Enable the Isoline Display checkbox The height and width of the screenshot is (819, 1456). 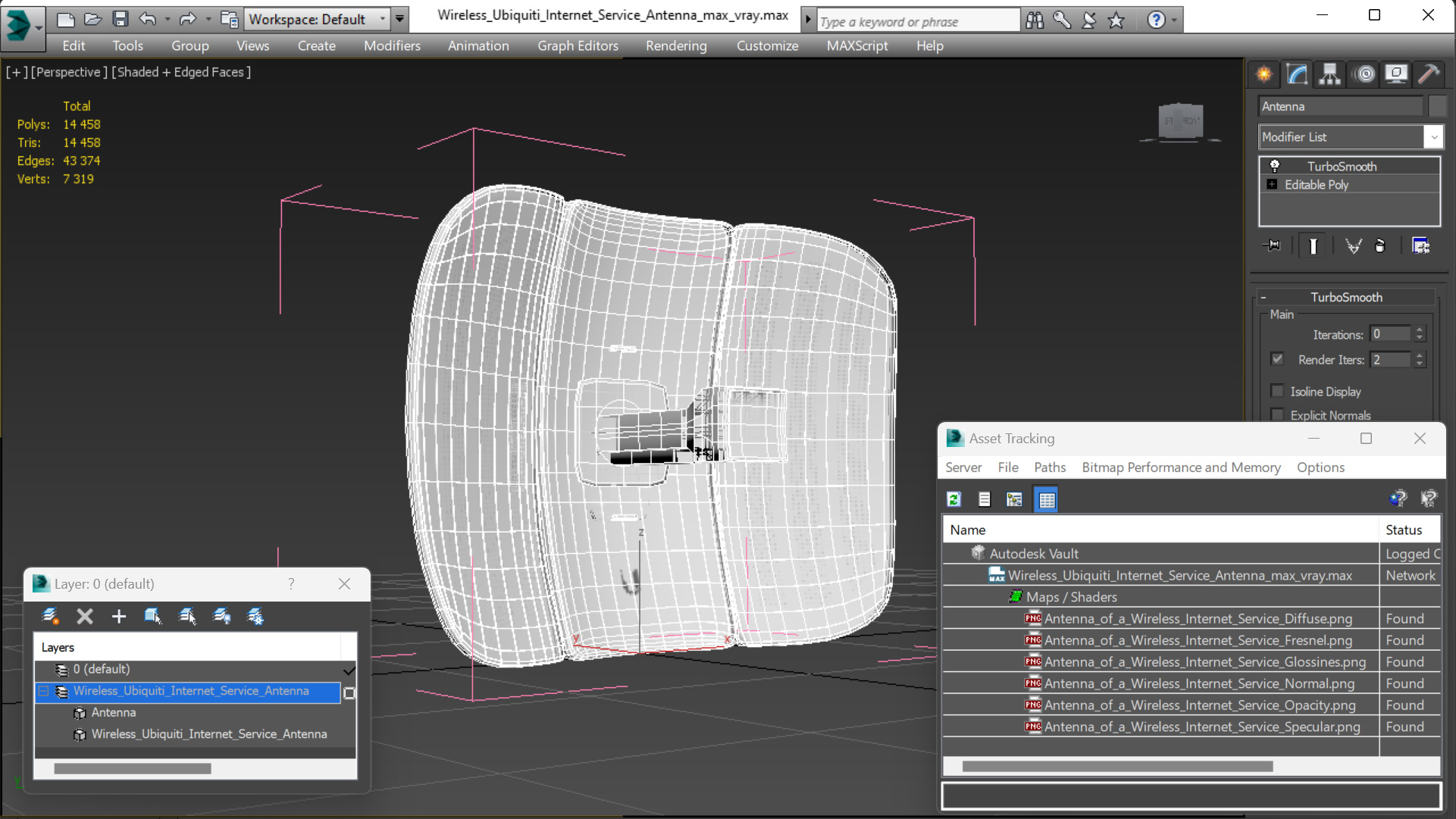pyautogui.click(x=1278, y=391)
